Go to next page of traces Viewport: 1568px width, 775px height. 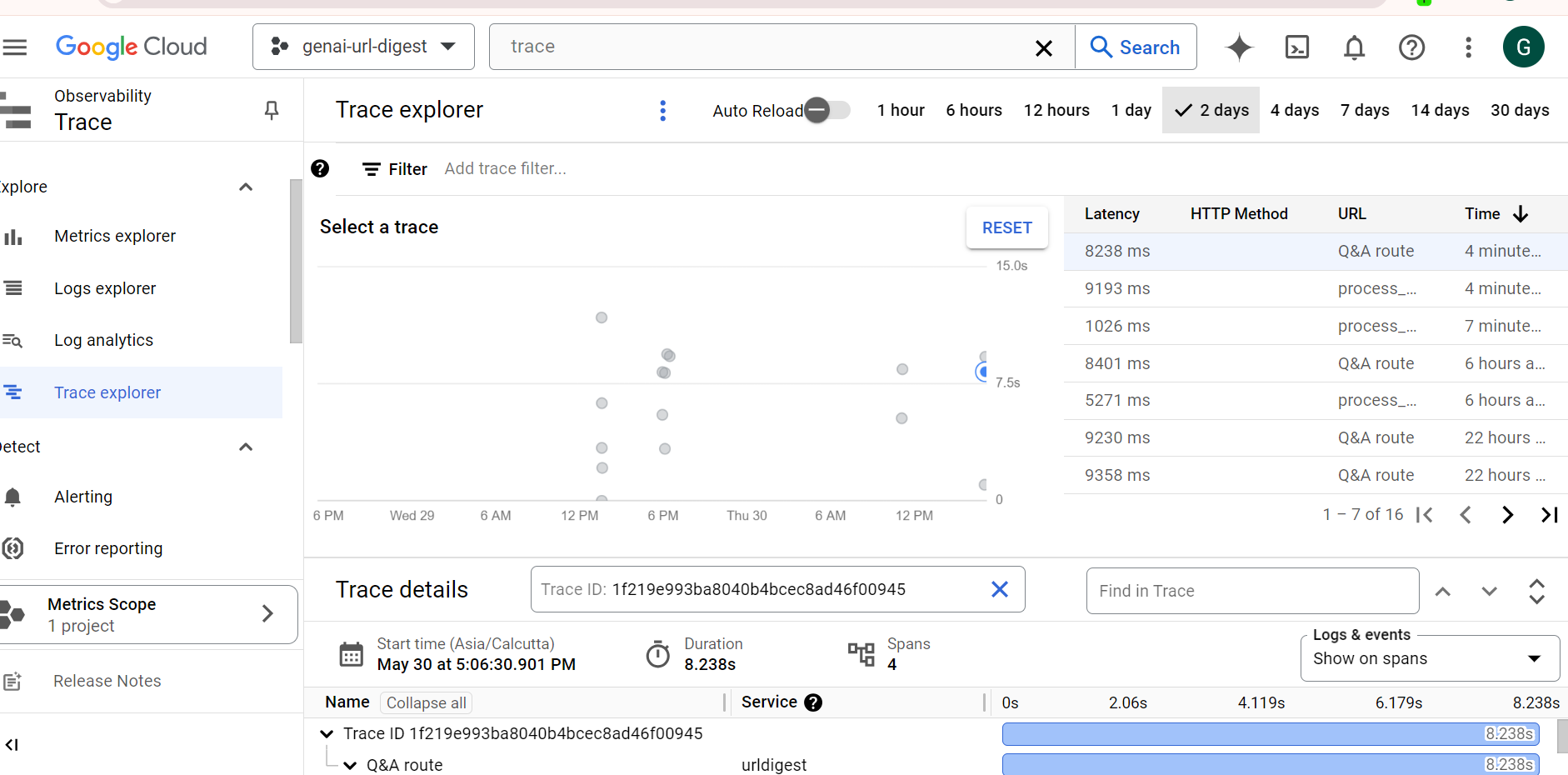pyautogui.click(x=1507, y=515)
